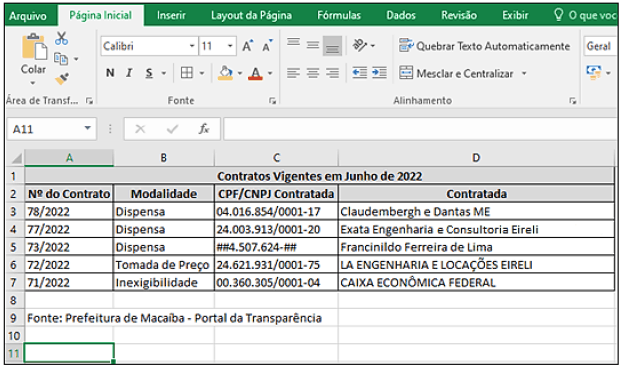
Task: Switch to Página Inicial tab
Action: coord(100,16)
